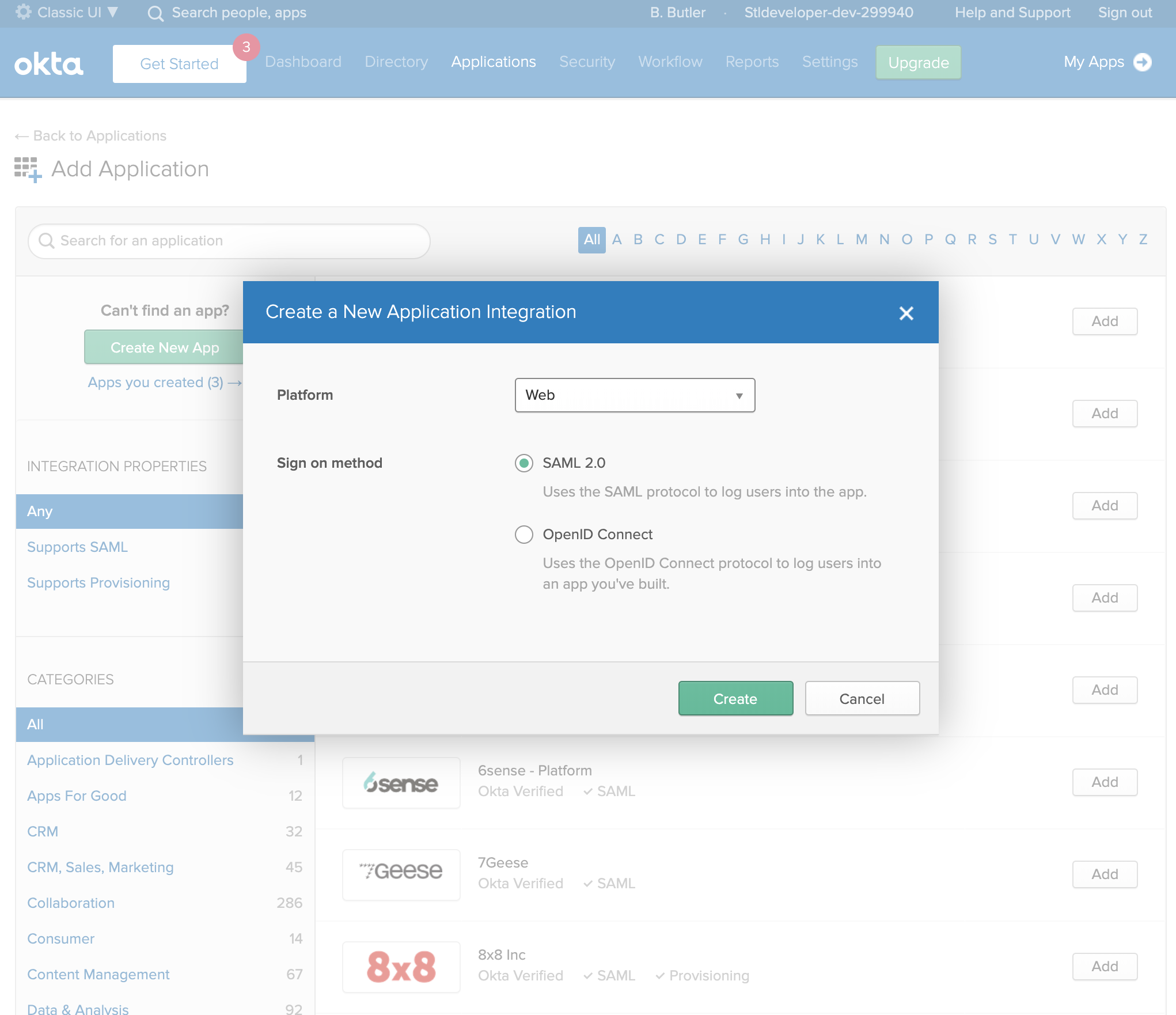Open the Directory menu

(x=396, y=62)
